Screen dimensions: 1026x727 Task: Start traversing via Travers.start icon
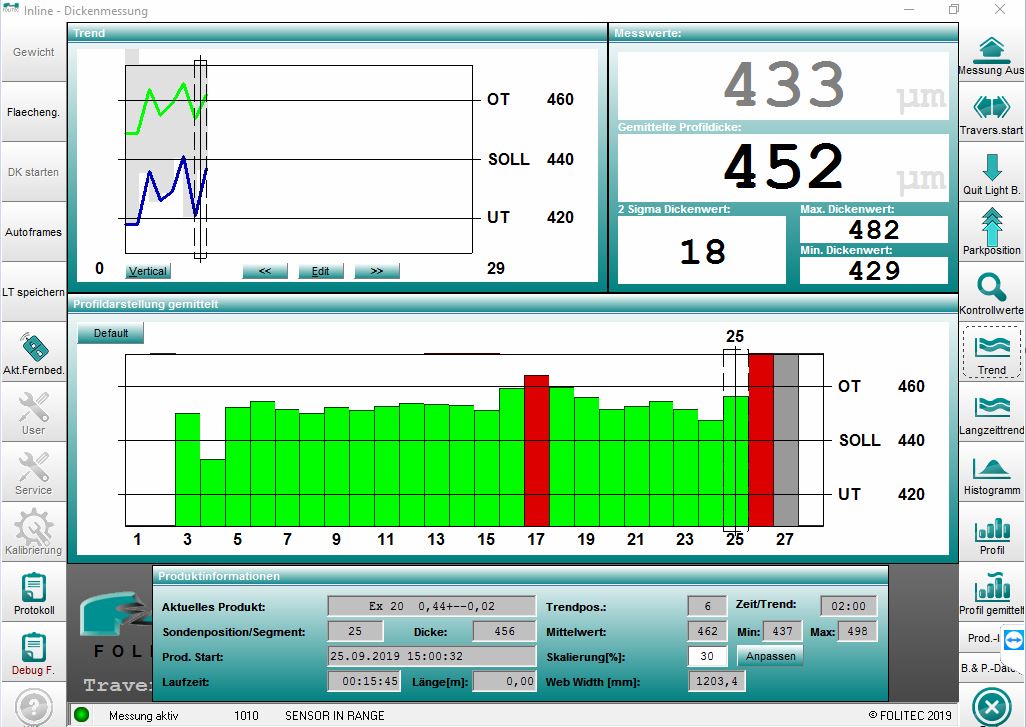pyautogui.click(x=991, y=113)
